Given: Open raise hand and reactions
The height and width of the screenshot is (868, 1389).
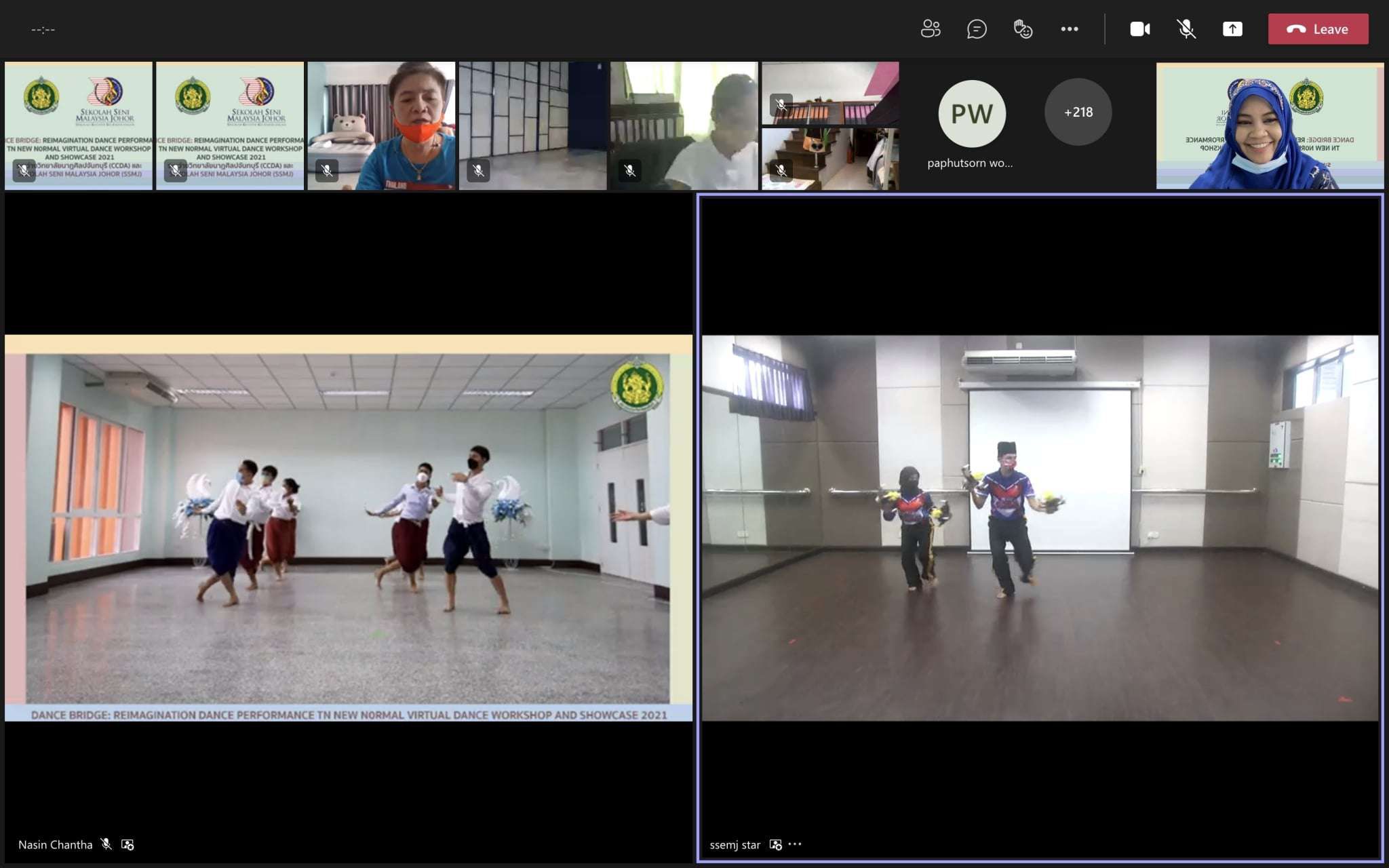Looking at the screenshot, I should click(1023, 29).
